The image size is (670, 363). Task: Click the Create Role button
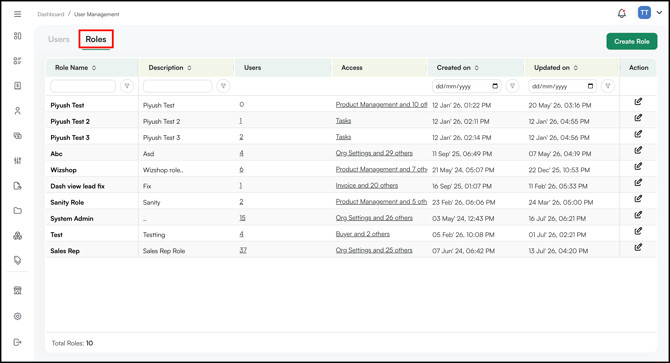tap(632, 41)
